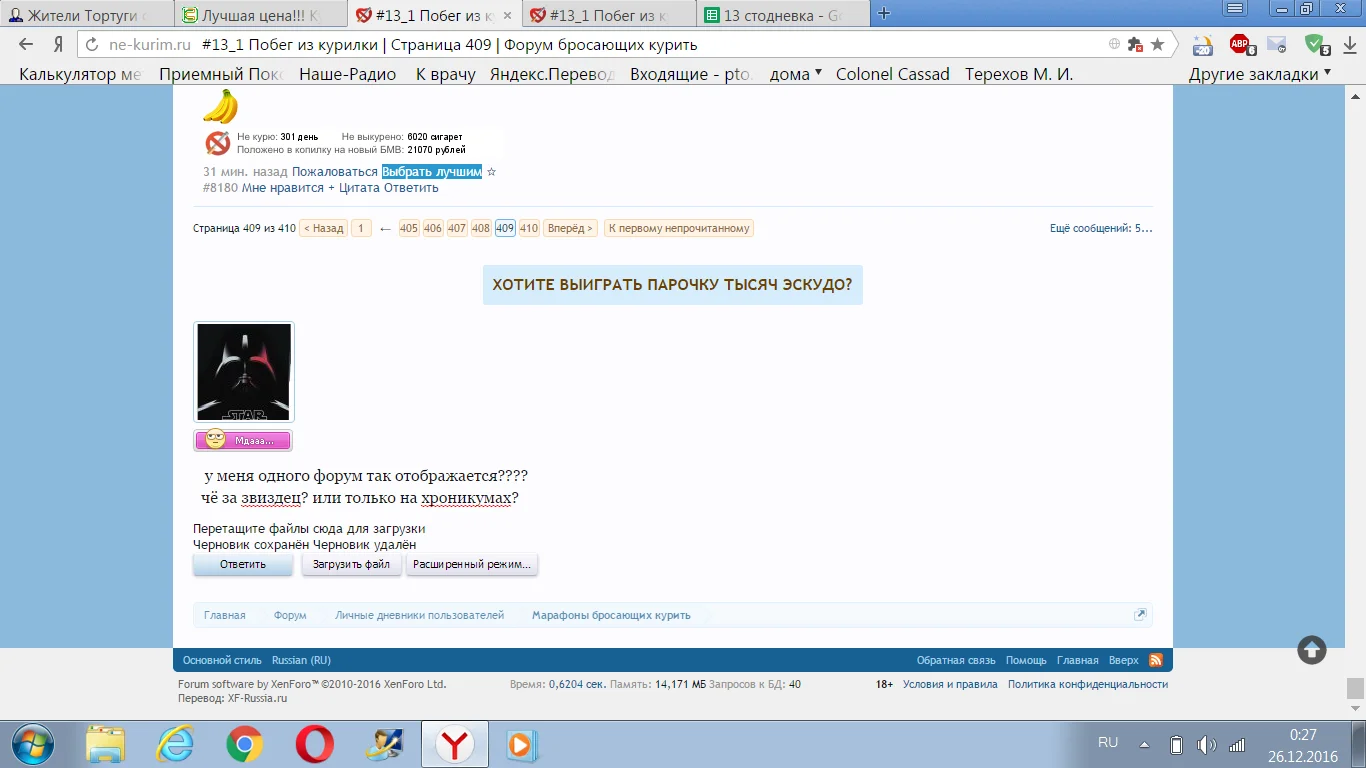The width and height of the screenshot is (1366, 768).
Task: Open the Основной стиль style chooser
Action: [222, 660]
